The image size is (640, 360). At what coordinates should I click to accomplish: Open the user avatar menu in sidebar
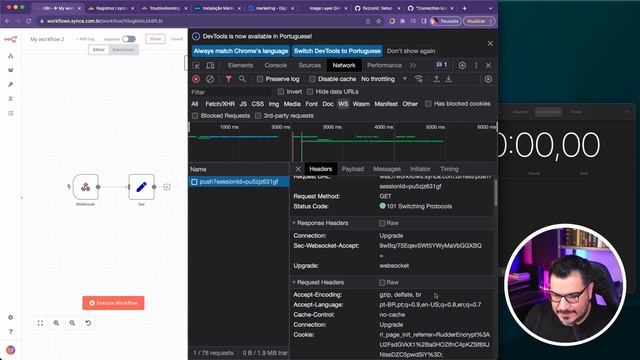[11, 350]
